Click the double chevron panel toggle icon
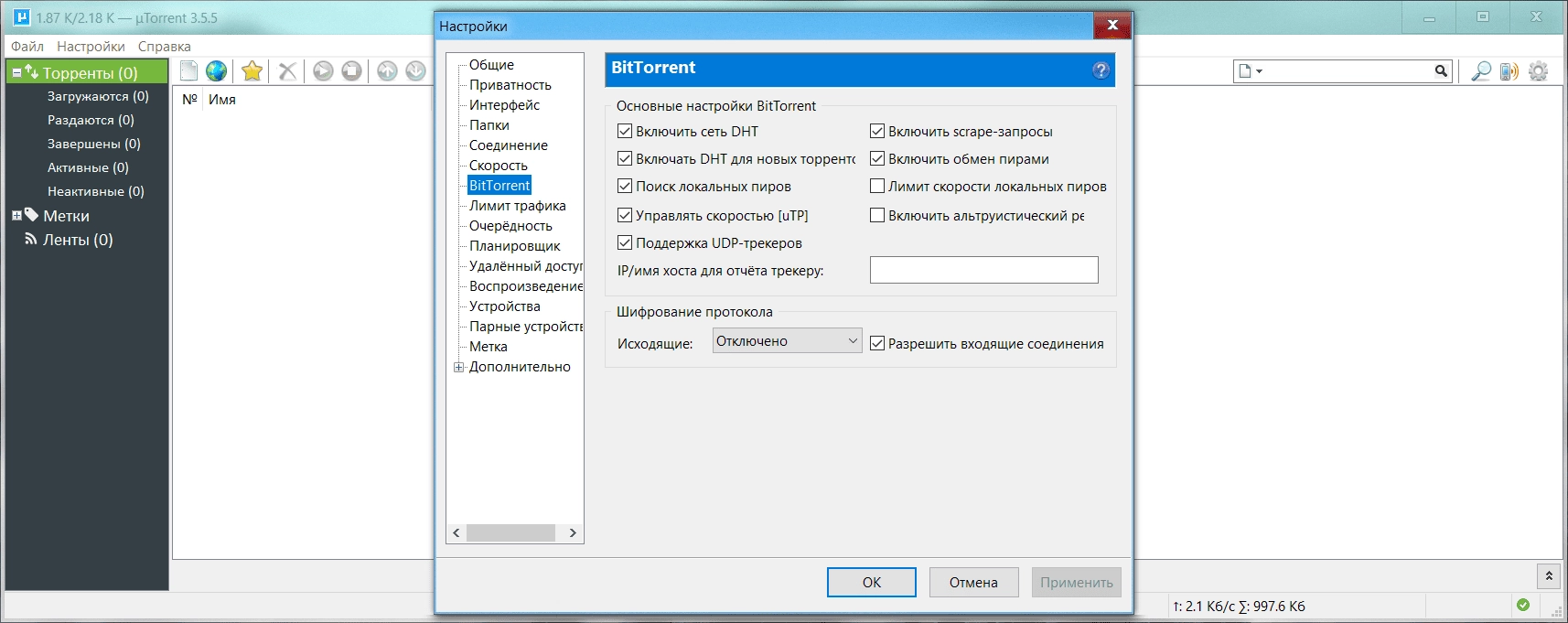 1549,575
